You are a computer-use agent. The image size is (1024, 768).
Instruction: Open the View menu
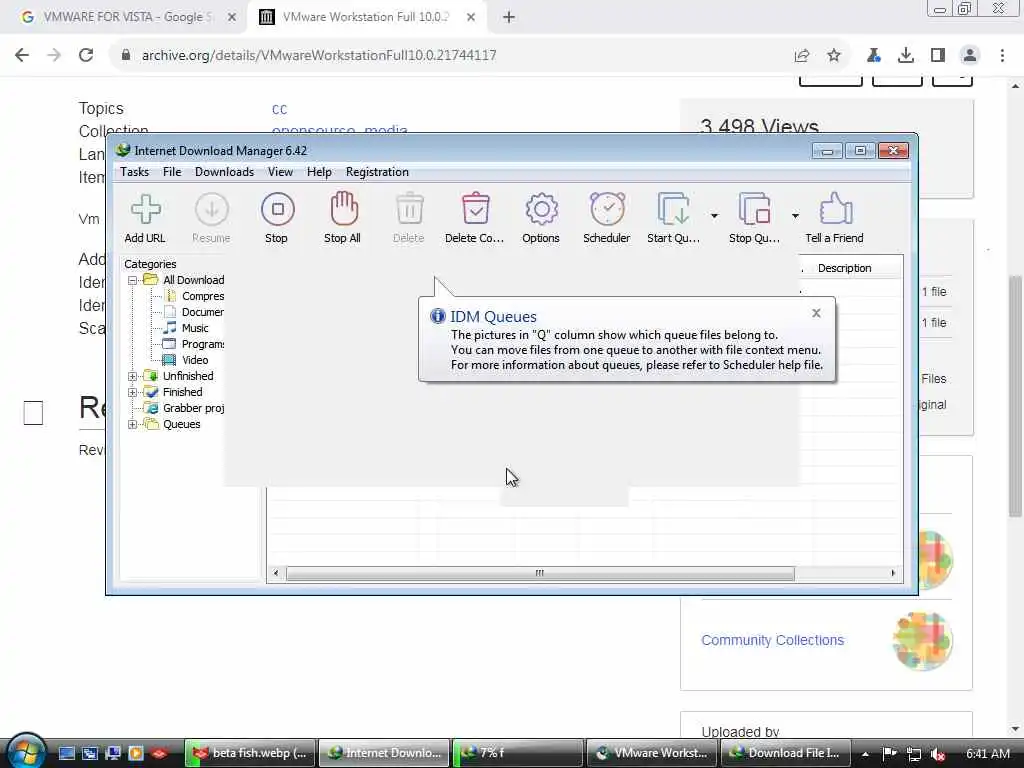coord(280,172)
